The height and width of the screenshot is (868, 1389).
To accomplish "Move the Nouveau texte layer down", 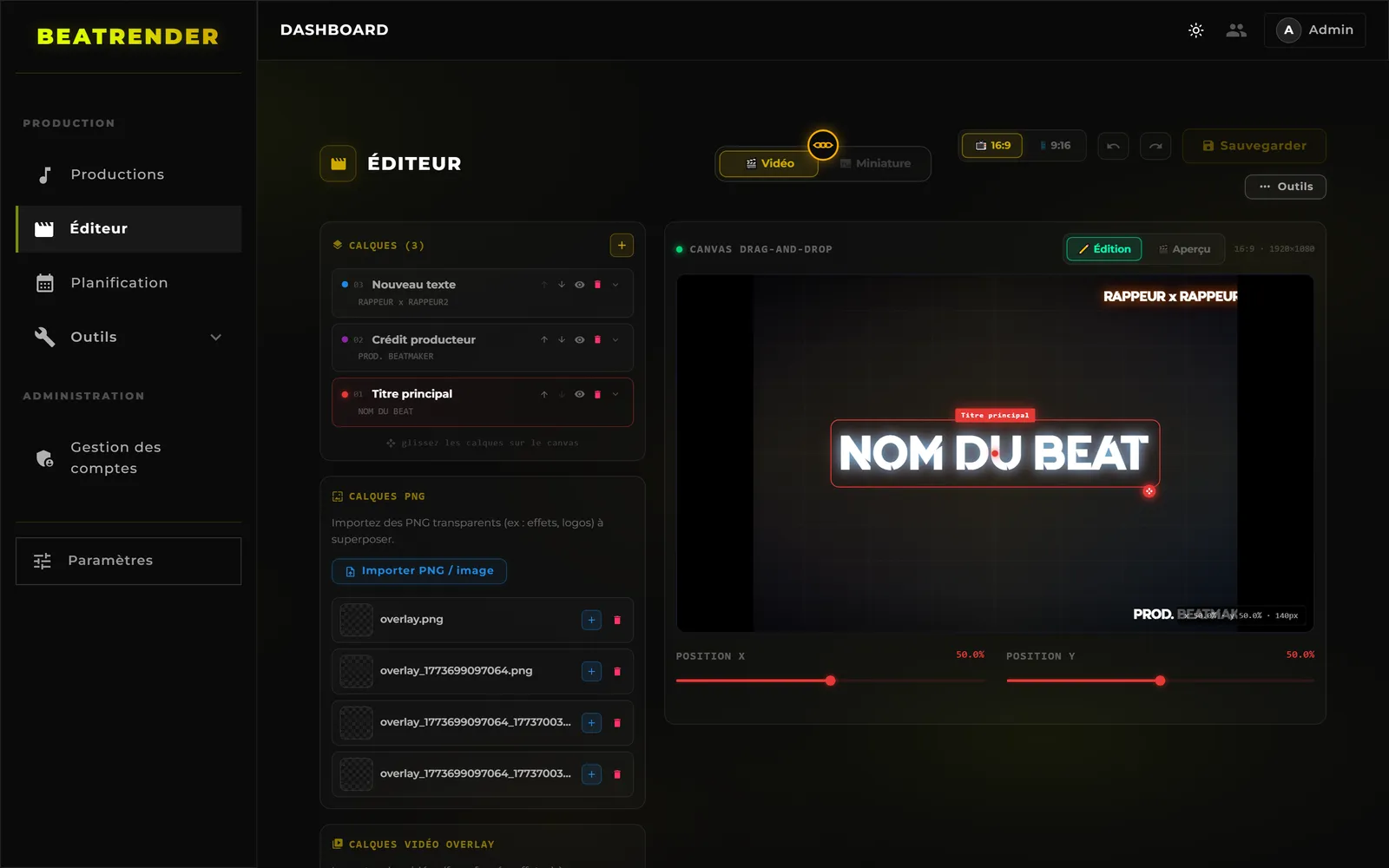I will coord(562,285).
